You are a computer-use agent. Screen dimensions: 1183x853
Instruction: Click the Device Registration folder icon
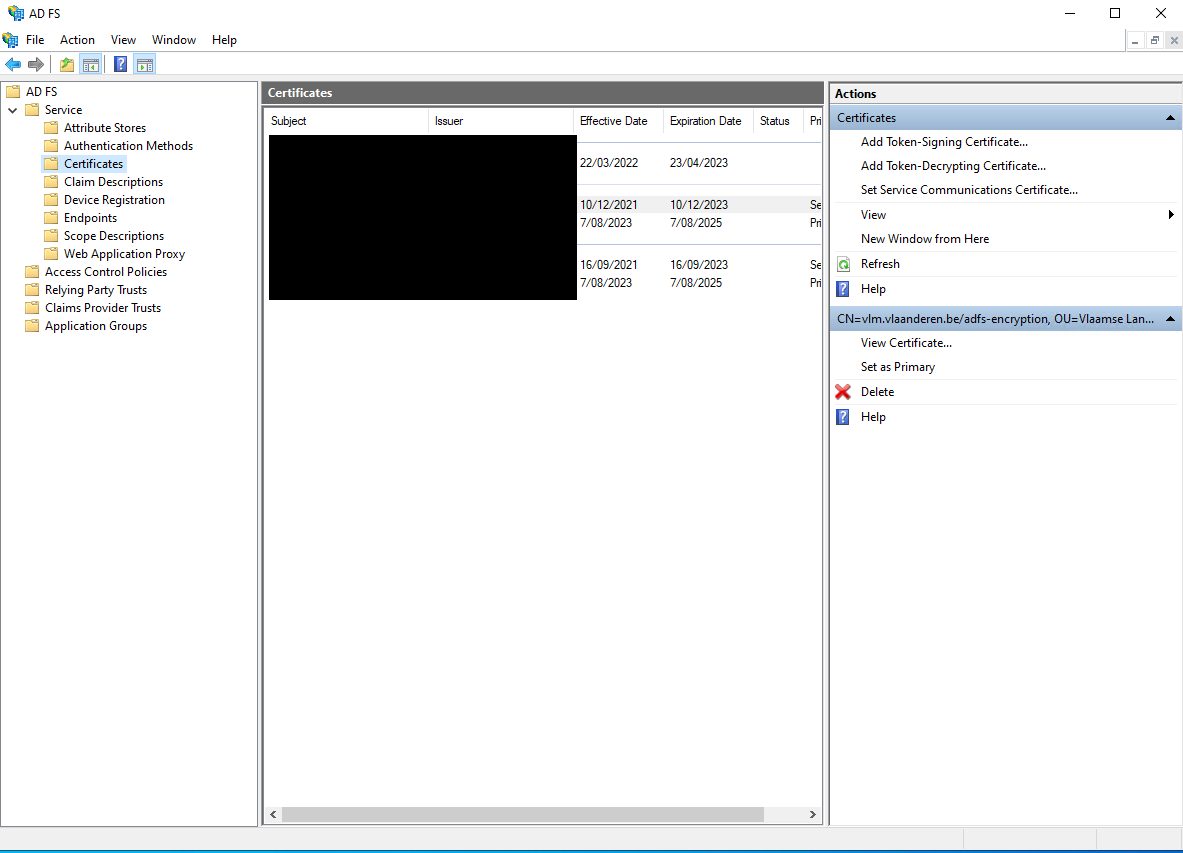[x=51, y=200]
